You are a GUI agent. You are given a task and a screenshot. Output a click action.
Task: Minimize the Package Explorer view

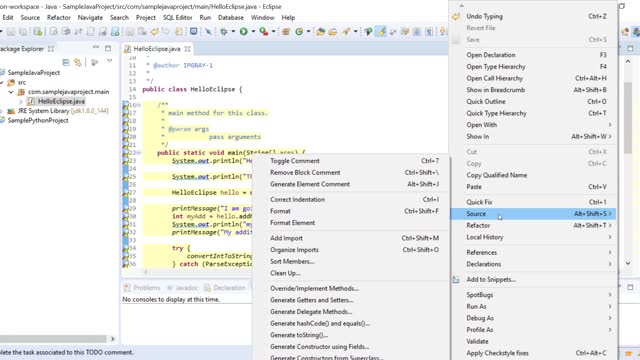96,48
